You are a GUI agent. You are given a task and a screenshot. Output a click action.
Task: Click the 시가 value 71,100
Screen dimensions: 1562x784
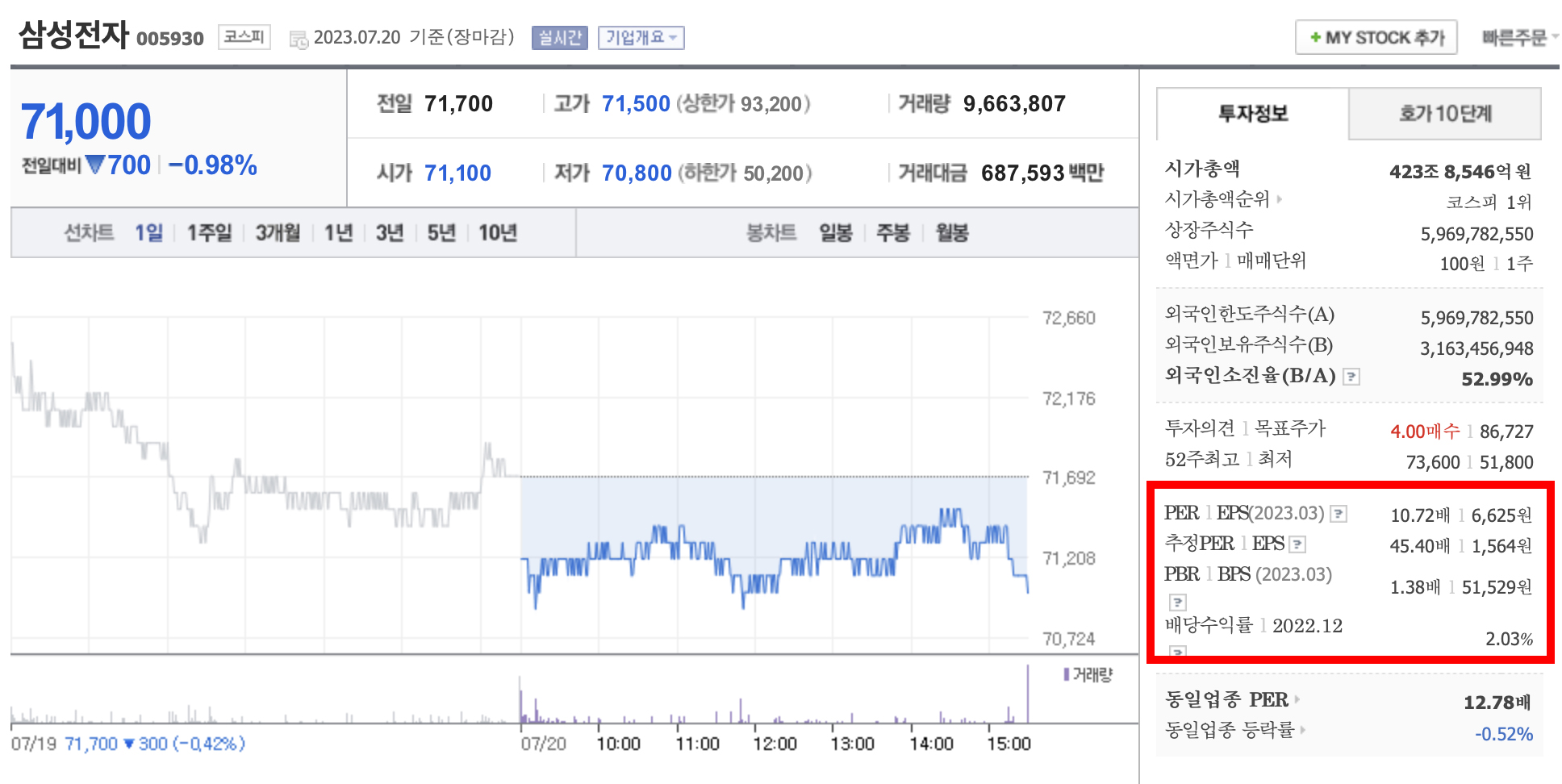tap(457, 173)
